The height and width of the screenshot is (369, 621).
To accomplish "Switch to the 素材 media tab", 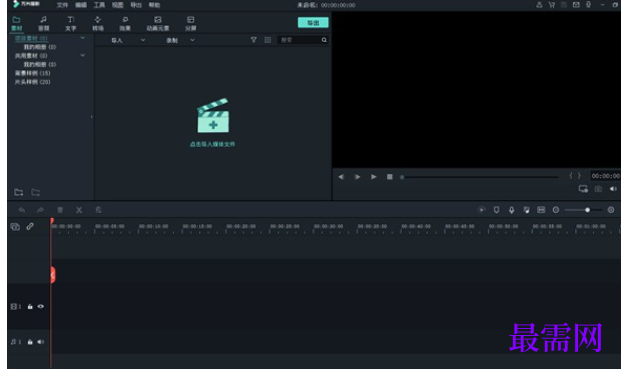I will point(17,24).
